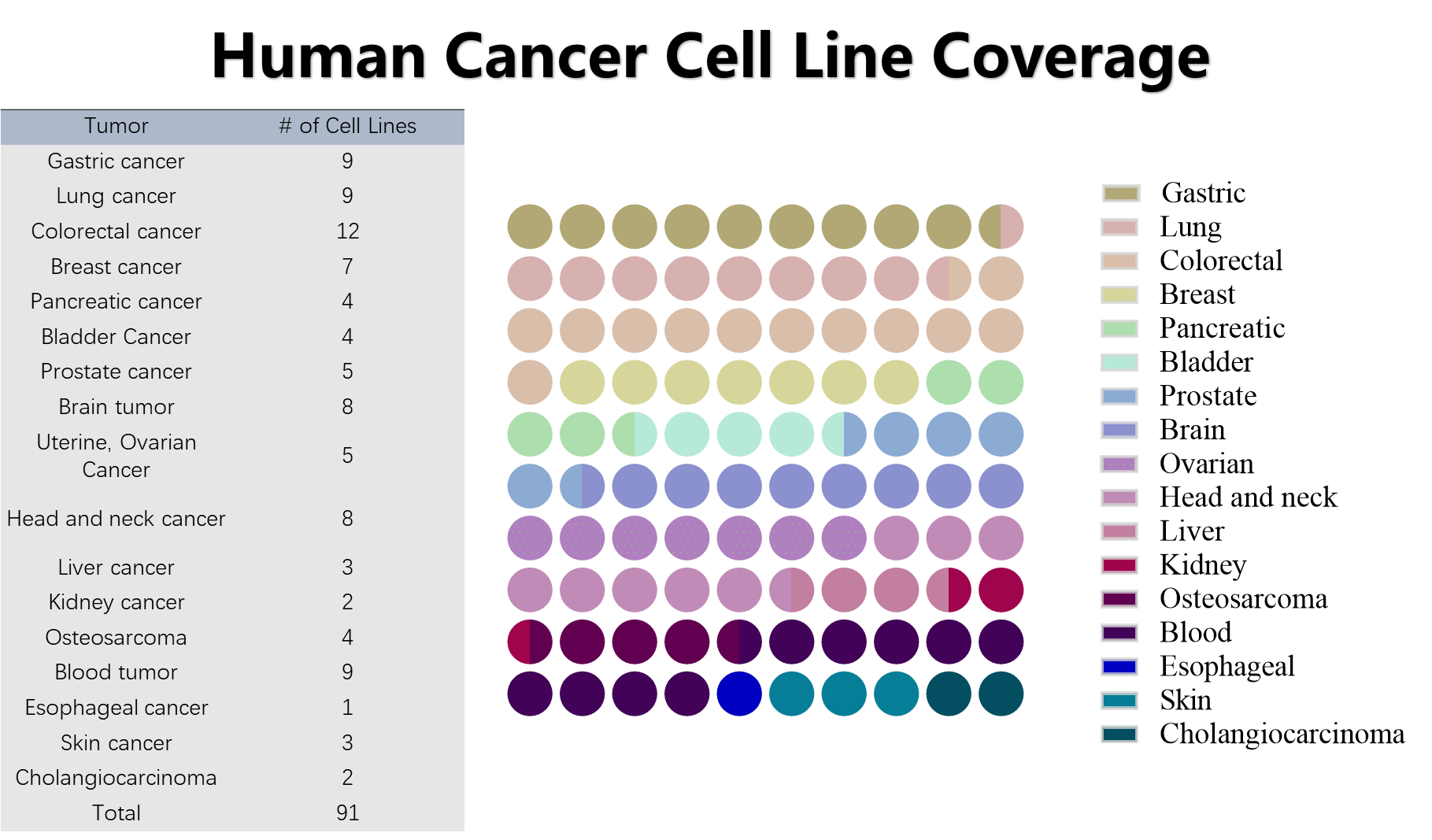This screenshot has width=1432, height=840.
Task: Click the Gastric legend color swatch
Action: (x=1120, y=194)
